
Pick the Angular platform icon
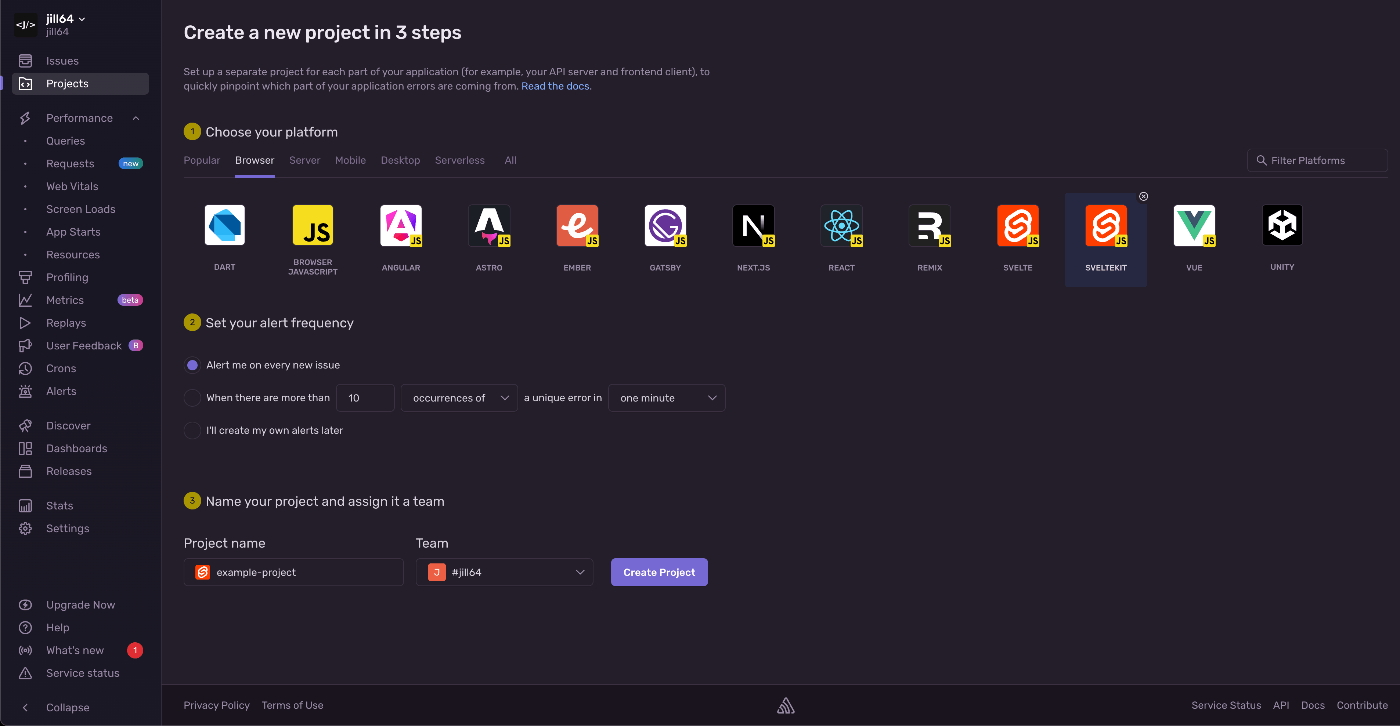point(401,225)
